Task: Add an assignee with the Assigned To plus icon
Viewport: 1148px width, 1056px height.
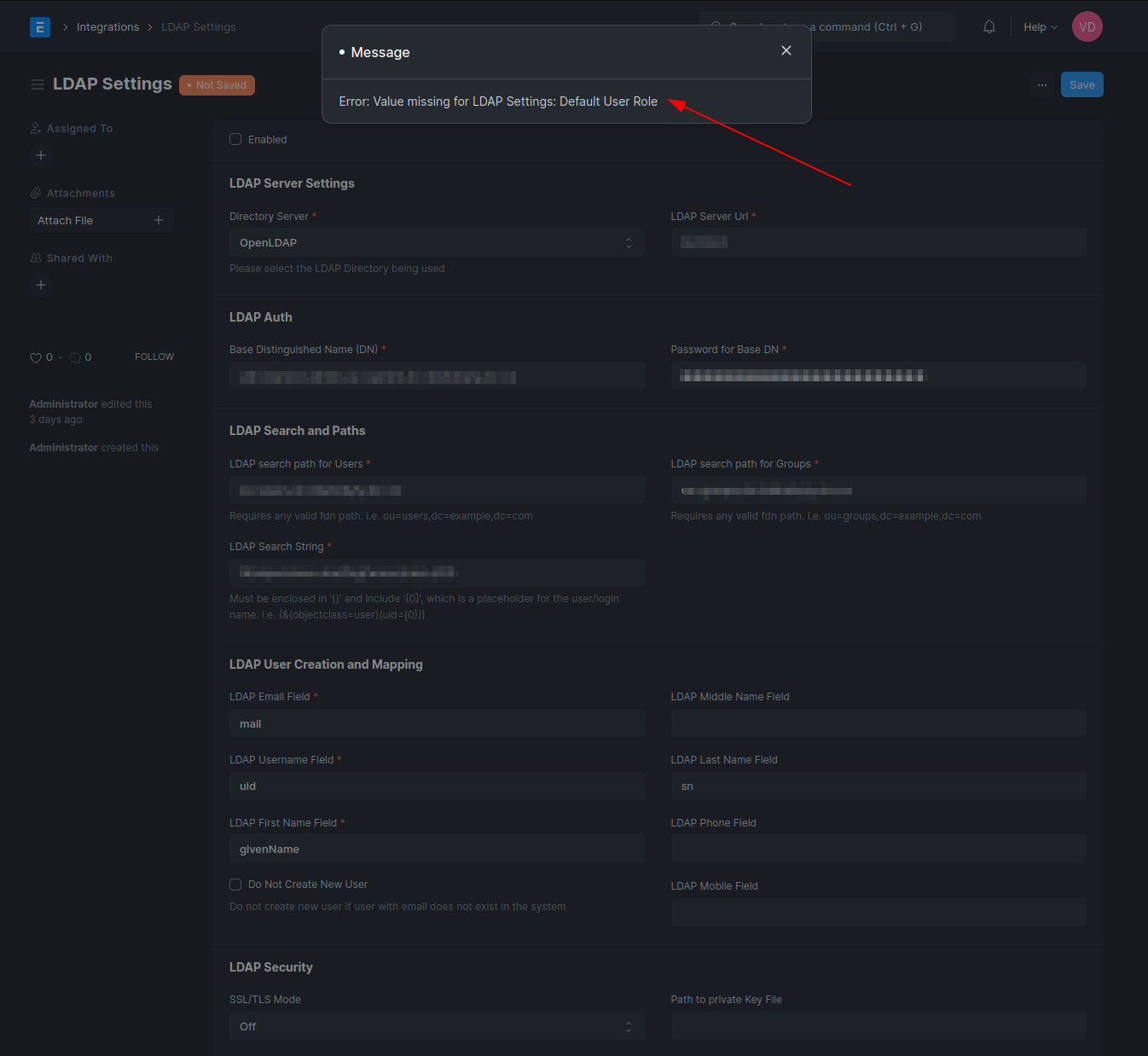Action: (x=40, y=155)
